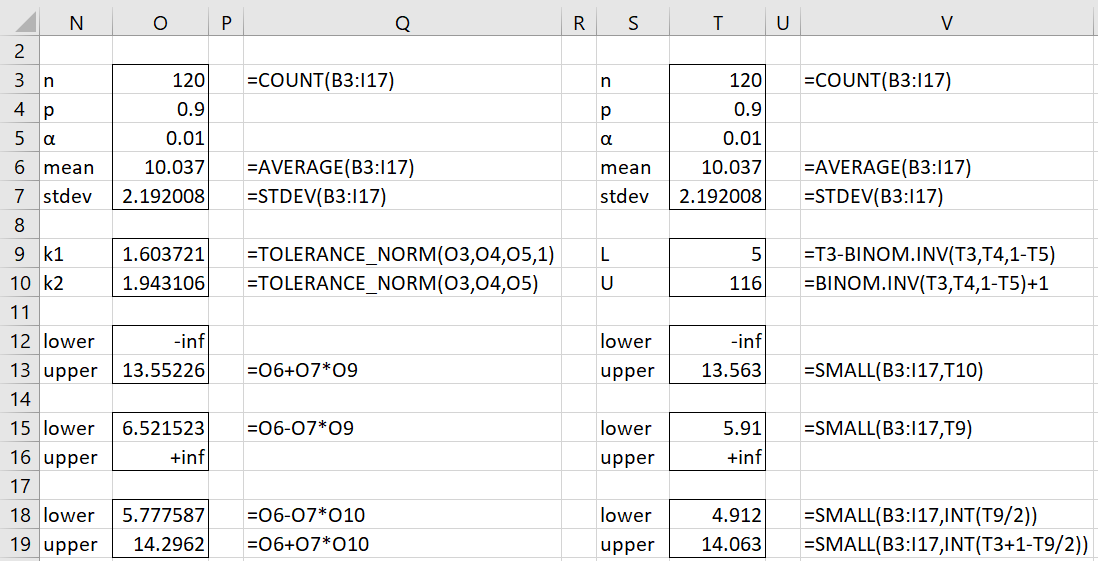Image resolution: width=1098 pixels, height=561 pixels.
Task: Click =SMALL(B3:I17,T10) formula text
Action: (x=894, y=371)
